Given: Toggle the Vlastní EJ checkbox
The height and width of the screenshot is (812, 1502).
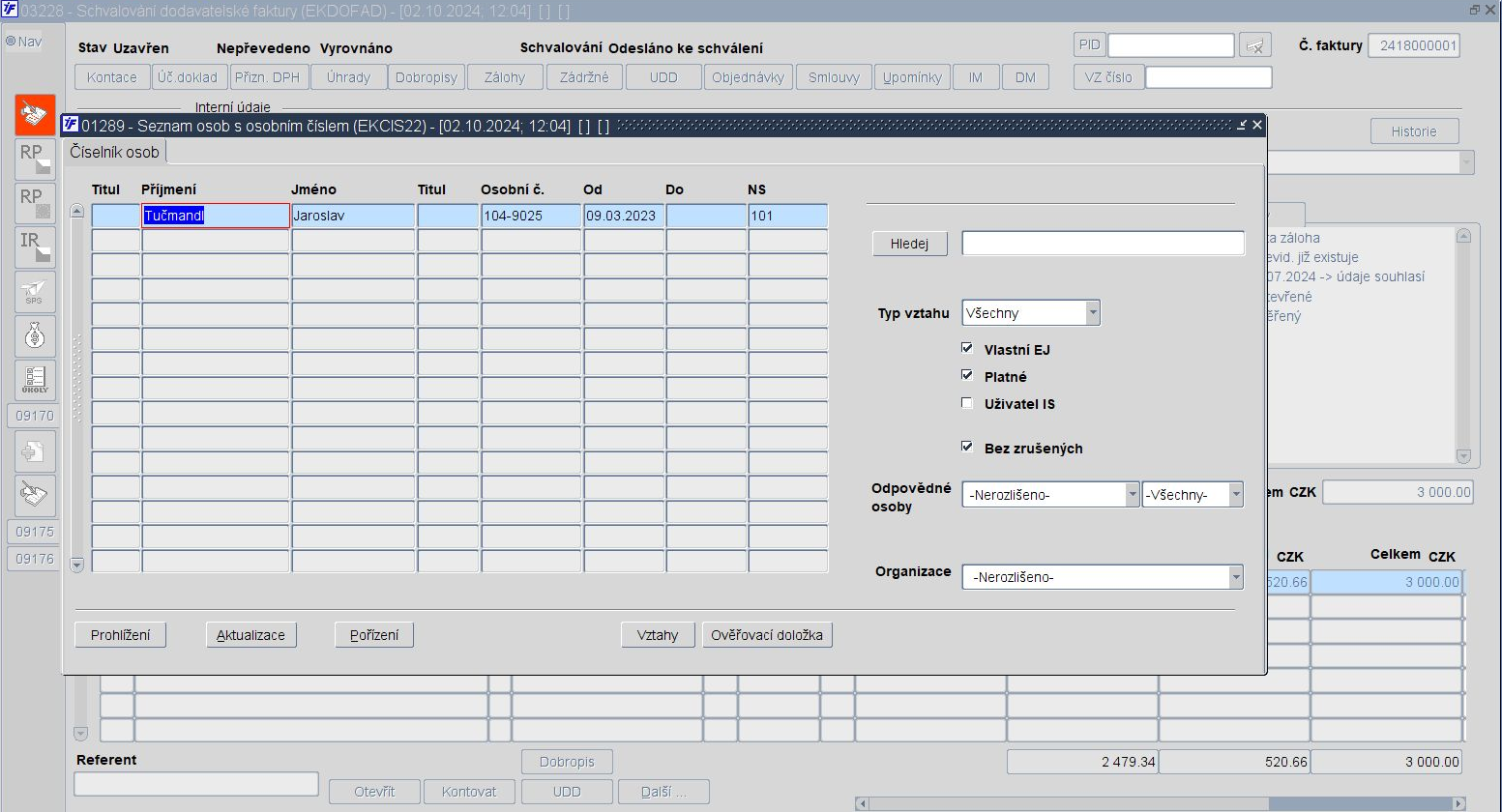Looking at the screenshot, I should click(967, 348).
